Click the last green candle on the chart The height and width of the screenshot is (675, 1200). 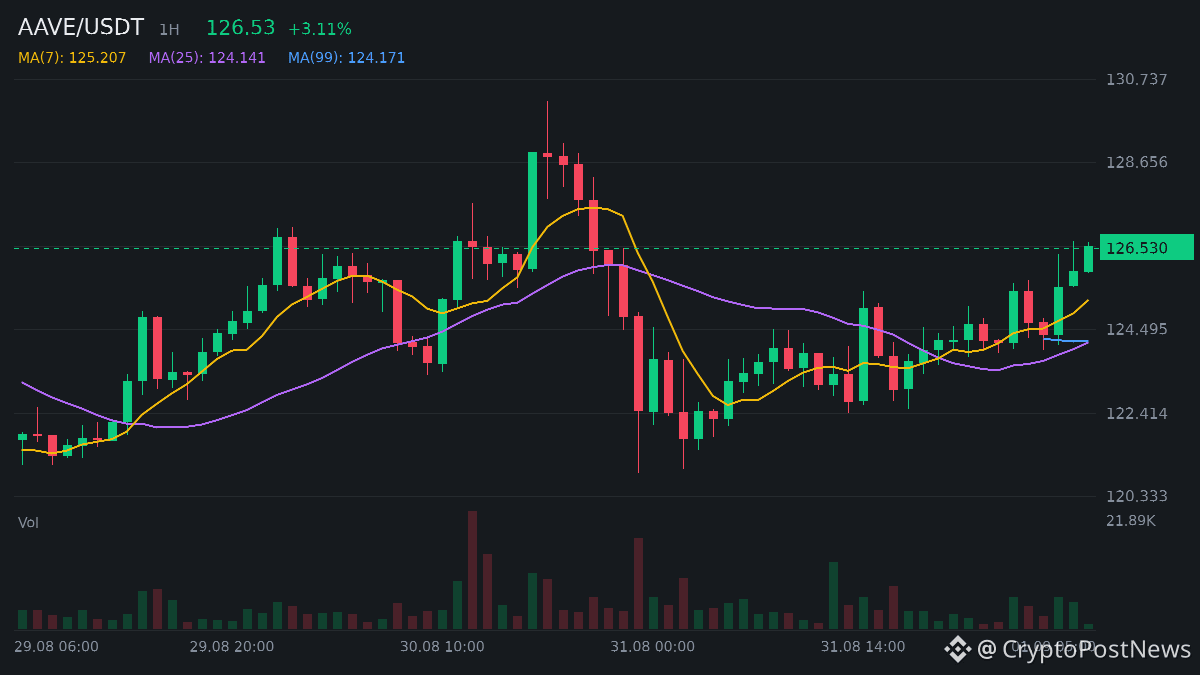[1088, 259]
